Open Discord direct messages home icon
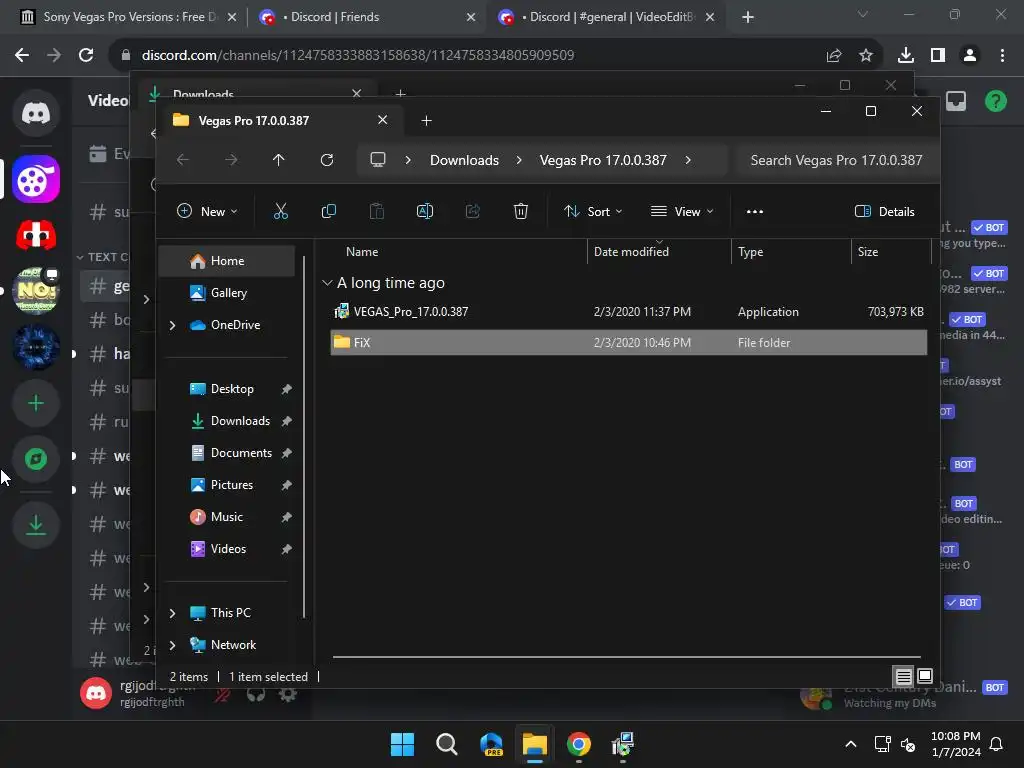 pyautogui.click(x=36, y=113)
